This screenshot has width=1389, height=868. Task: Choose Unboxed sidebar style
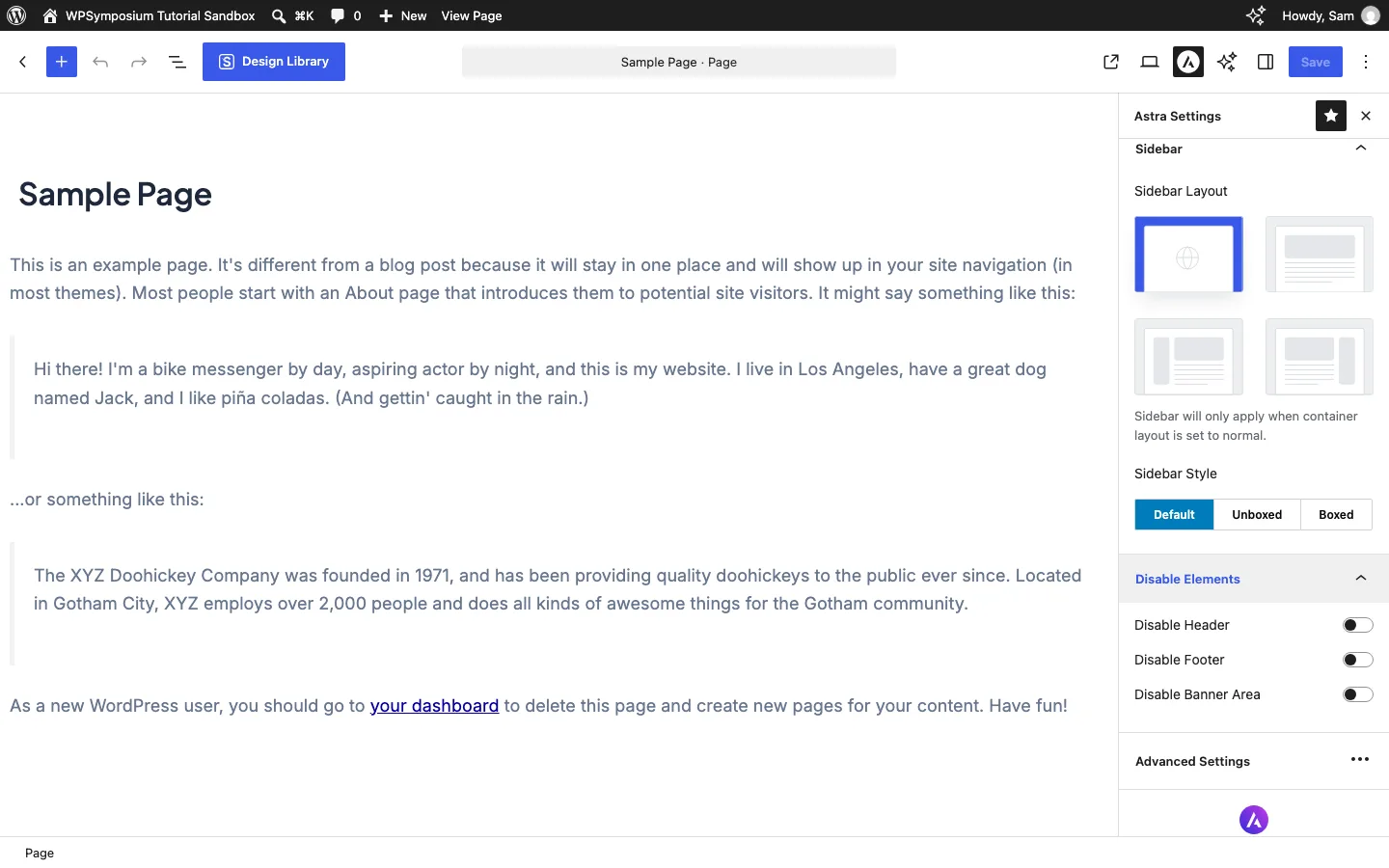1257,515
